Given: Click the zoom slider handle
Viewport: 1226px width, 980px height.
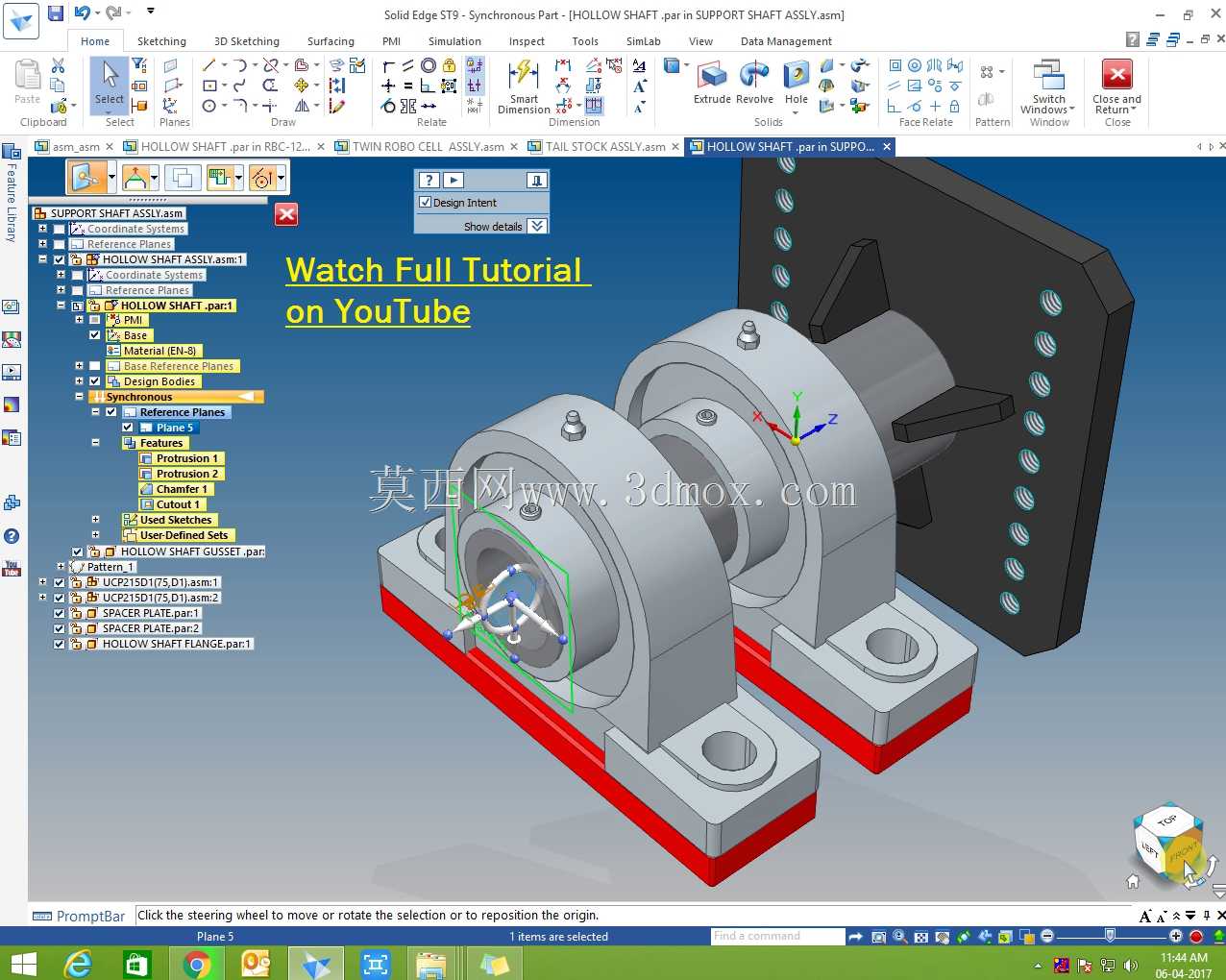Looking at the screenshot, I should pyautogui.click(x=1110, y=936).
